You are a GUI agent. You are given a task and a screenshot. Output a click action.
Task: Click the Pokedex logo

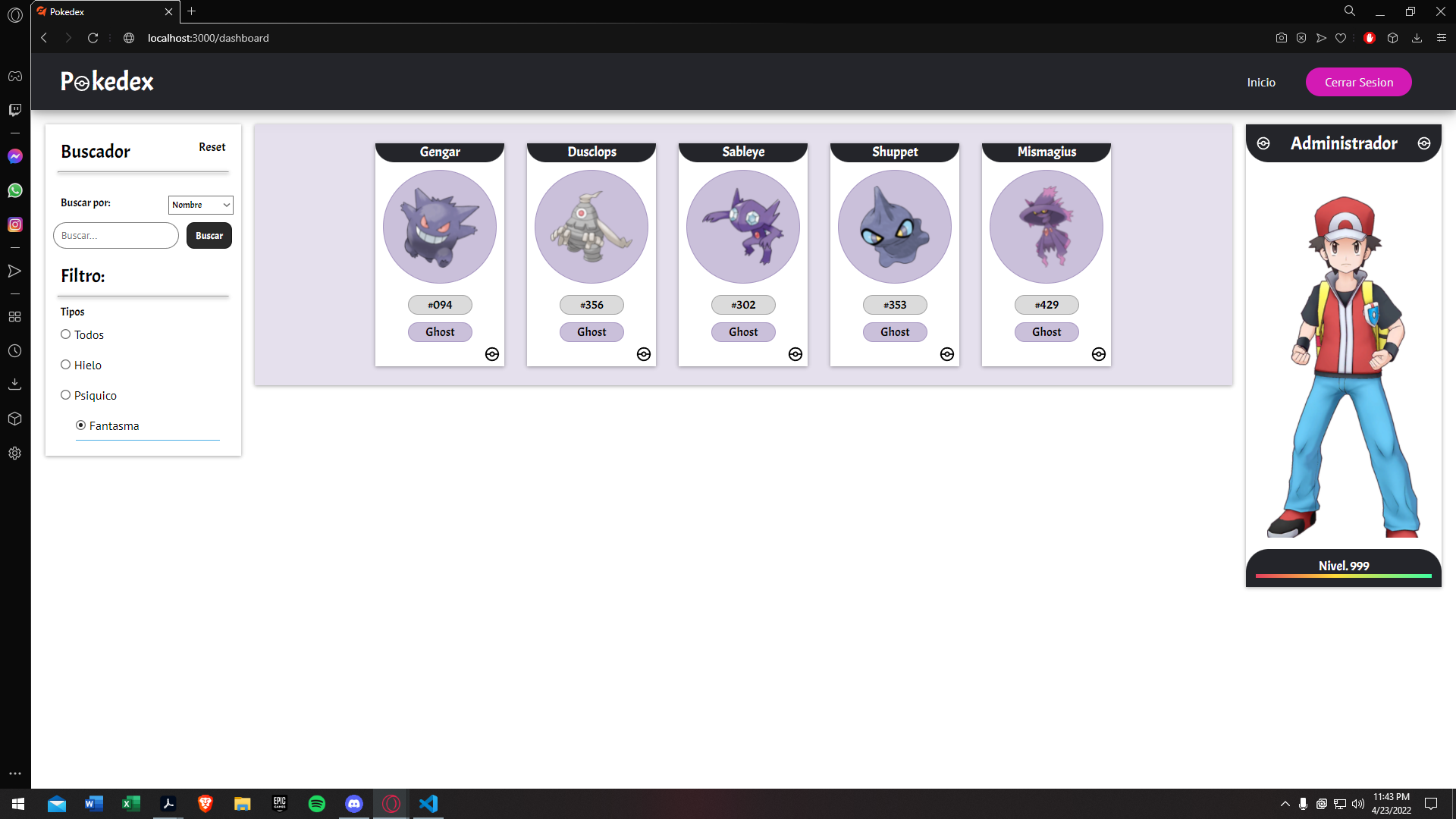click(x=107, y=81)
